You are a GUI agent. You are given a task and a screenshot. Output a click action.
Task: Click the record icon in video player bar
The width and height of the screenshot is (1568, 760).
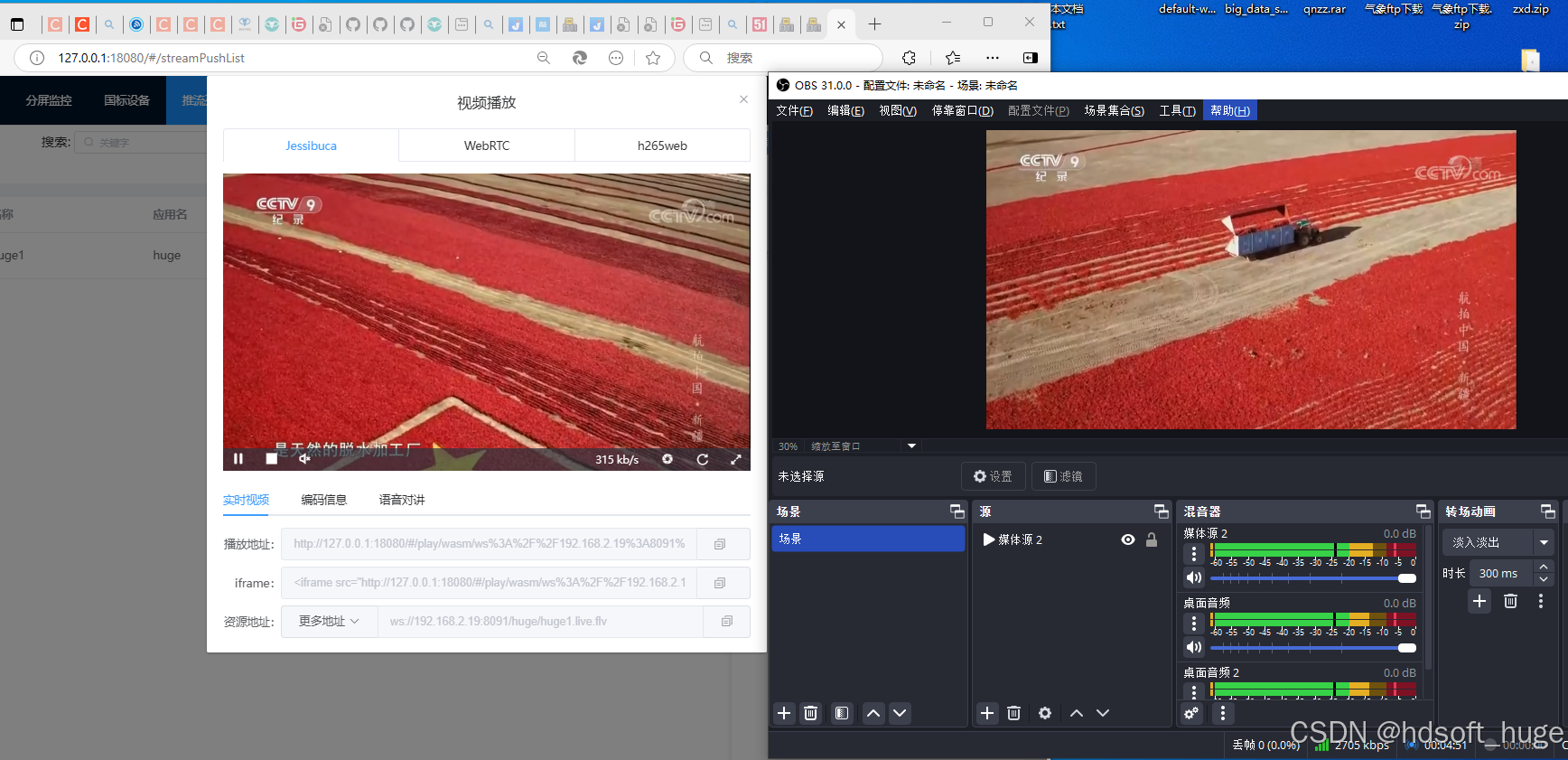tap(667, 459)
